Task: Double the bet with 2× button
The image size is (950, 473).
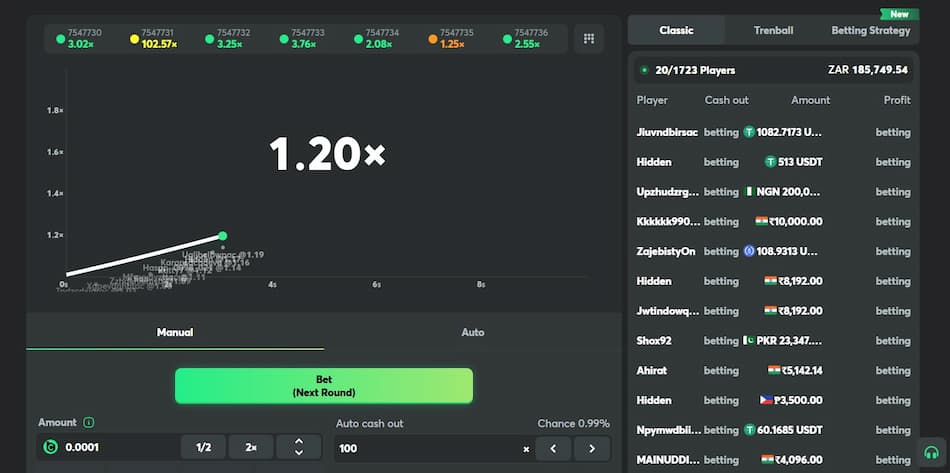Action: tap(251, 447)
